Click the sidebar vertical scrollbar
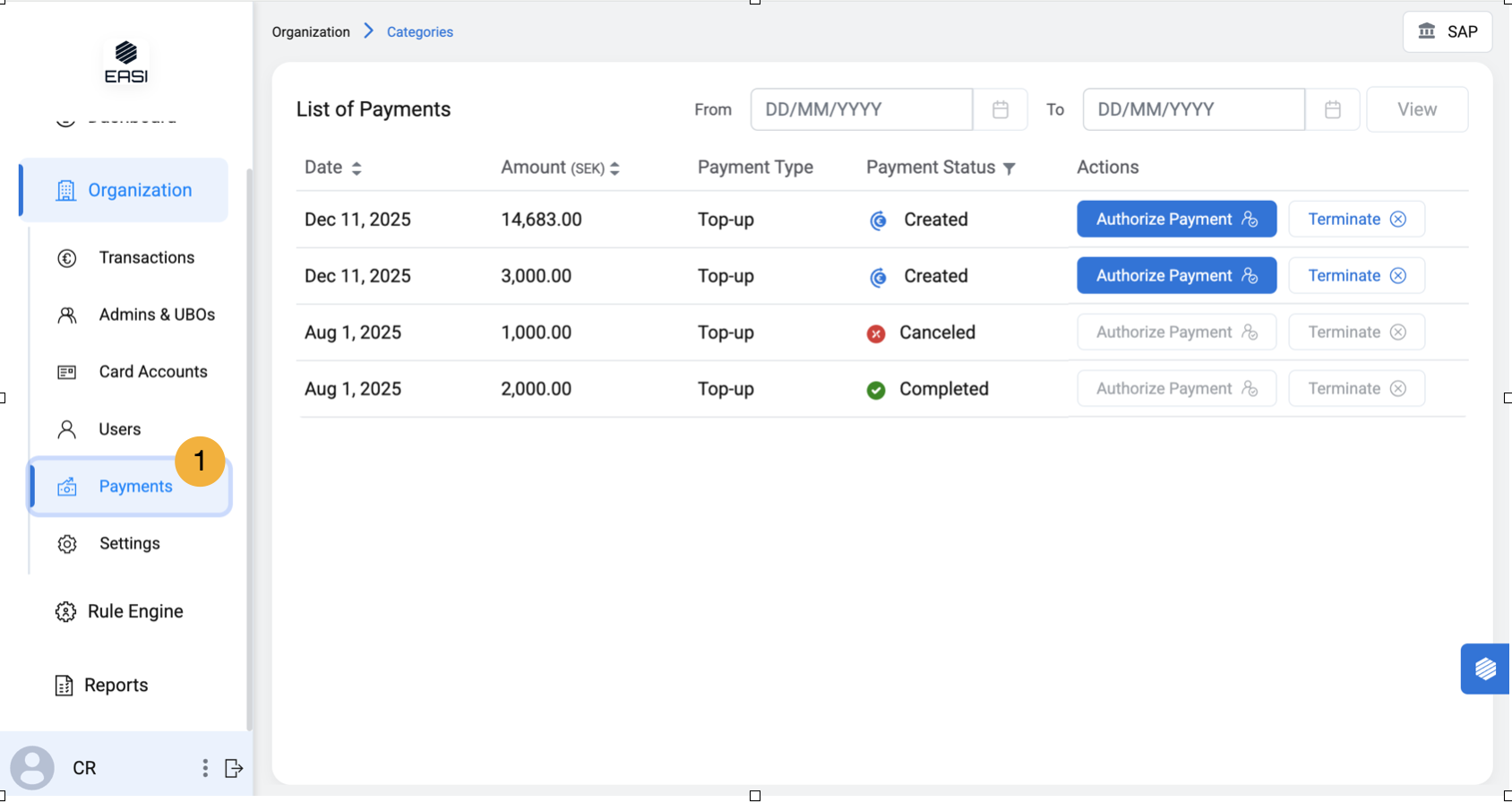Viewport: 1512px width, 803px height. click(249, 448)
